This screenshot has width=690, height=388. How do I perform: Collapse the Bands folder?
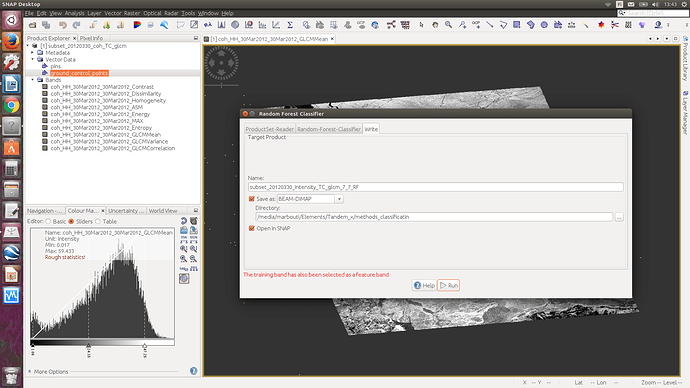point(33,80)
